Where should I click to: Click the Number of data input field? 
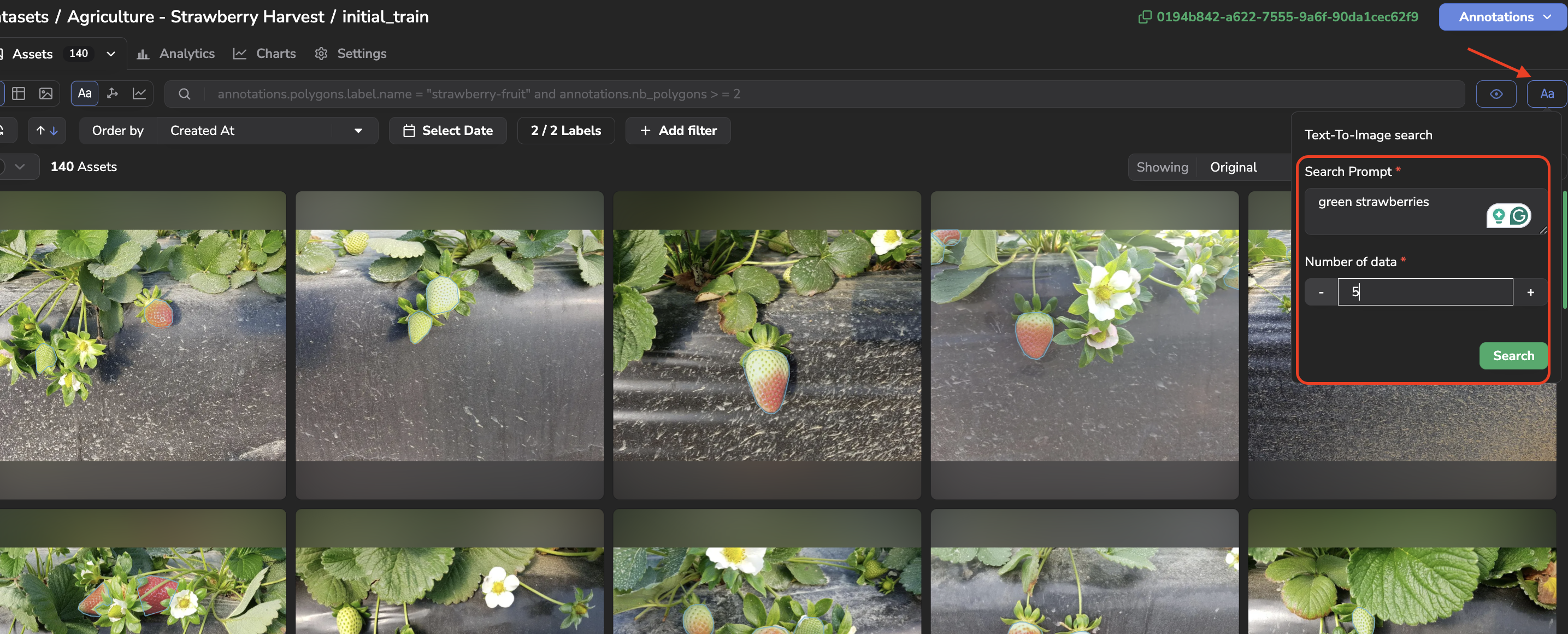(1425, 292)
